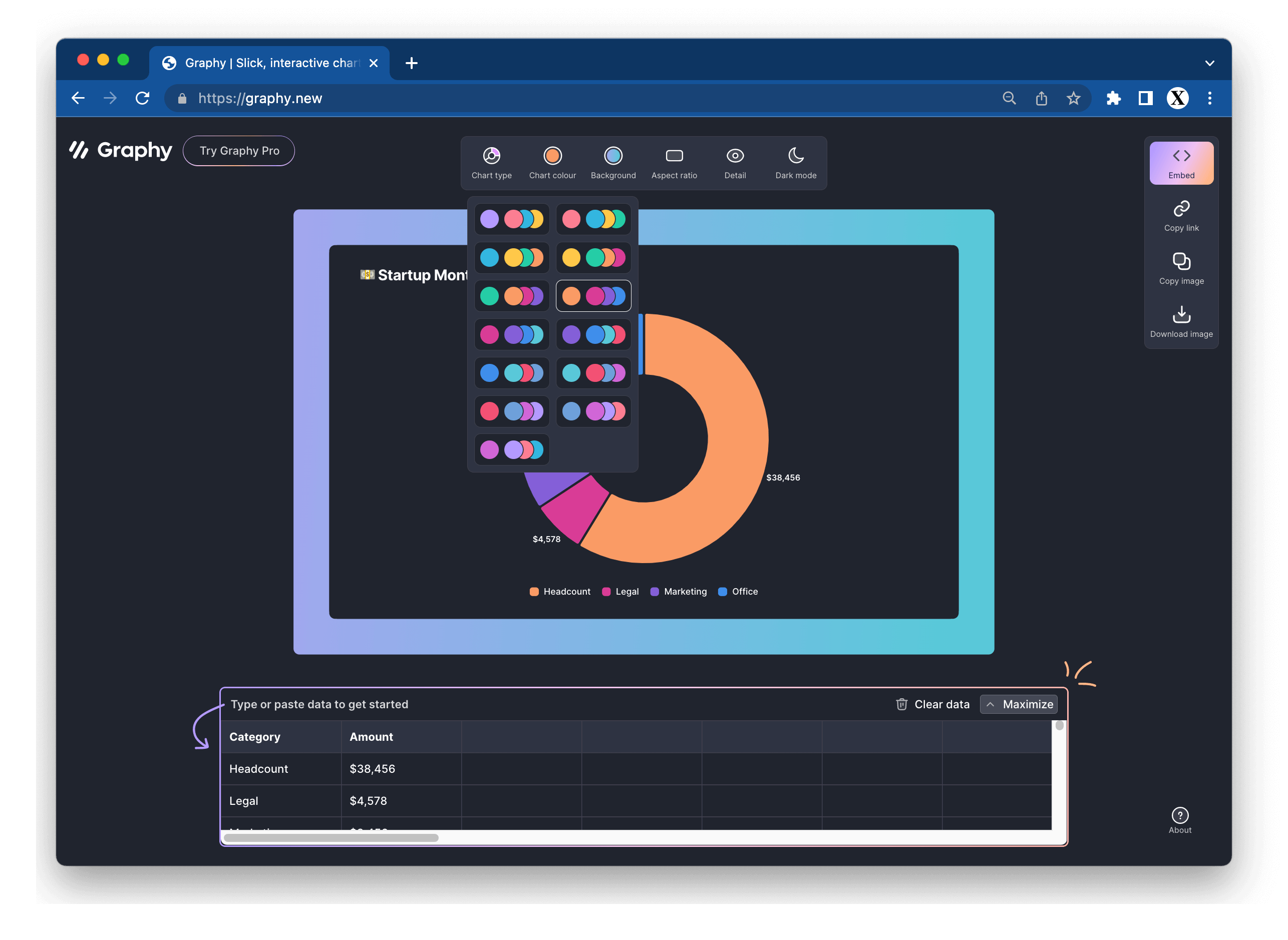Click the Copy image icon
Image resolution: width=1288 pixels, height=940 pixels.
(x=1181, y=261)
